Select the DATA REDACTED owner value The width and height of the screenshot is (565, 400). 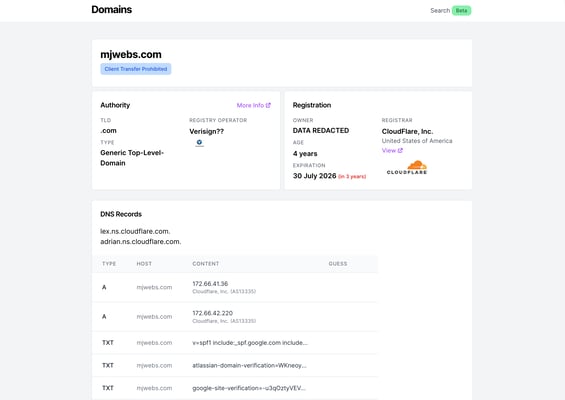coord(321,130)
